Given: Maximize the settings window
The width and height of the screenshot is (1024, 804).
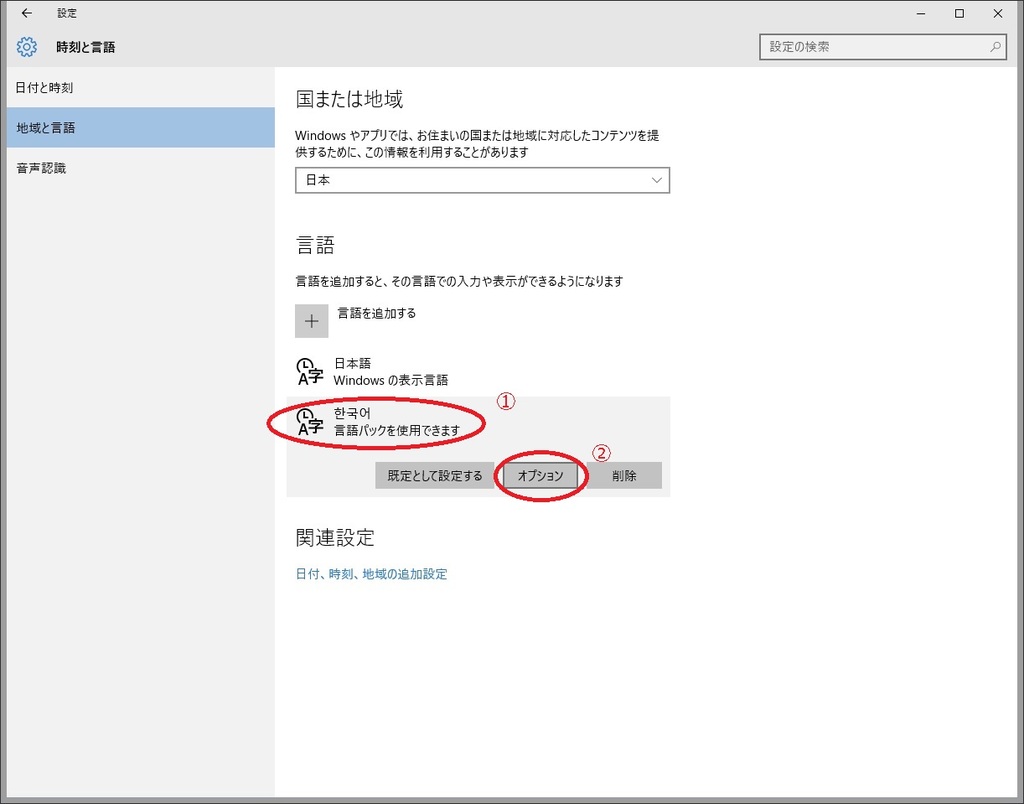Looking at the screenshot, I should pyautogui.click(x=959, y=14).
